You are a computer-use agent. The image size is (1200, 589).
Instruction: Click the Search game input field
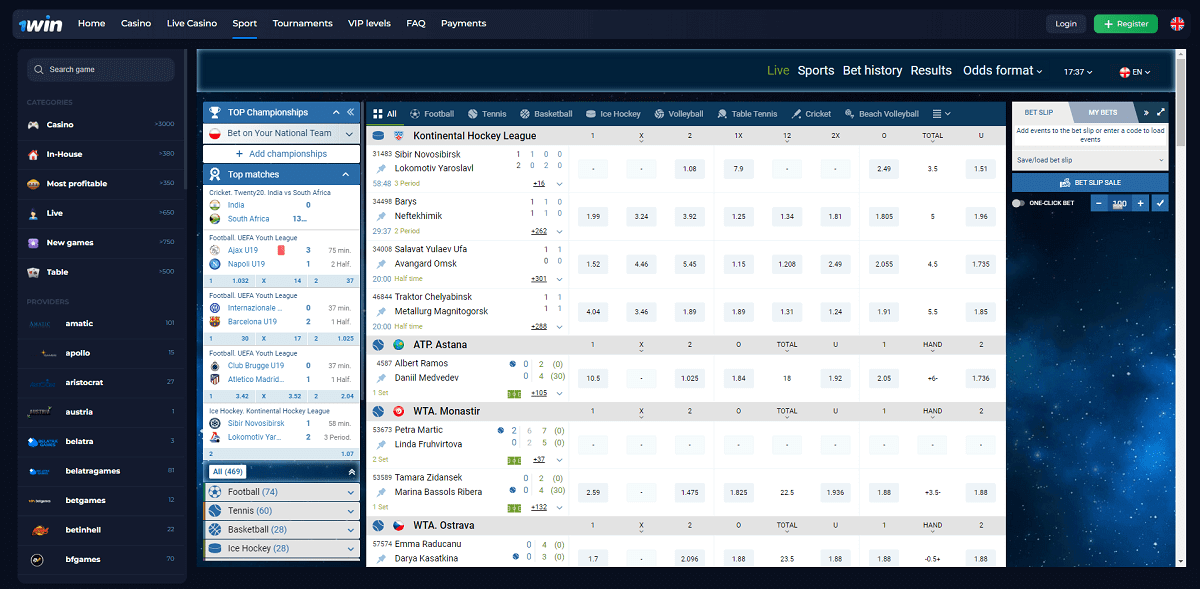[x=100, y=69]
